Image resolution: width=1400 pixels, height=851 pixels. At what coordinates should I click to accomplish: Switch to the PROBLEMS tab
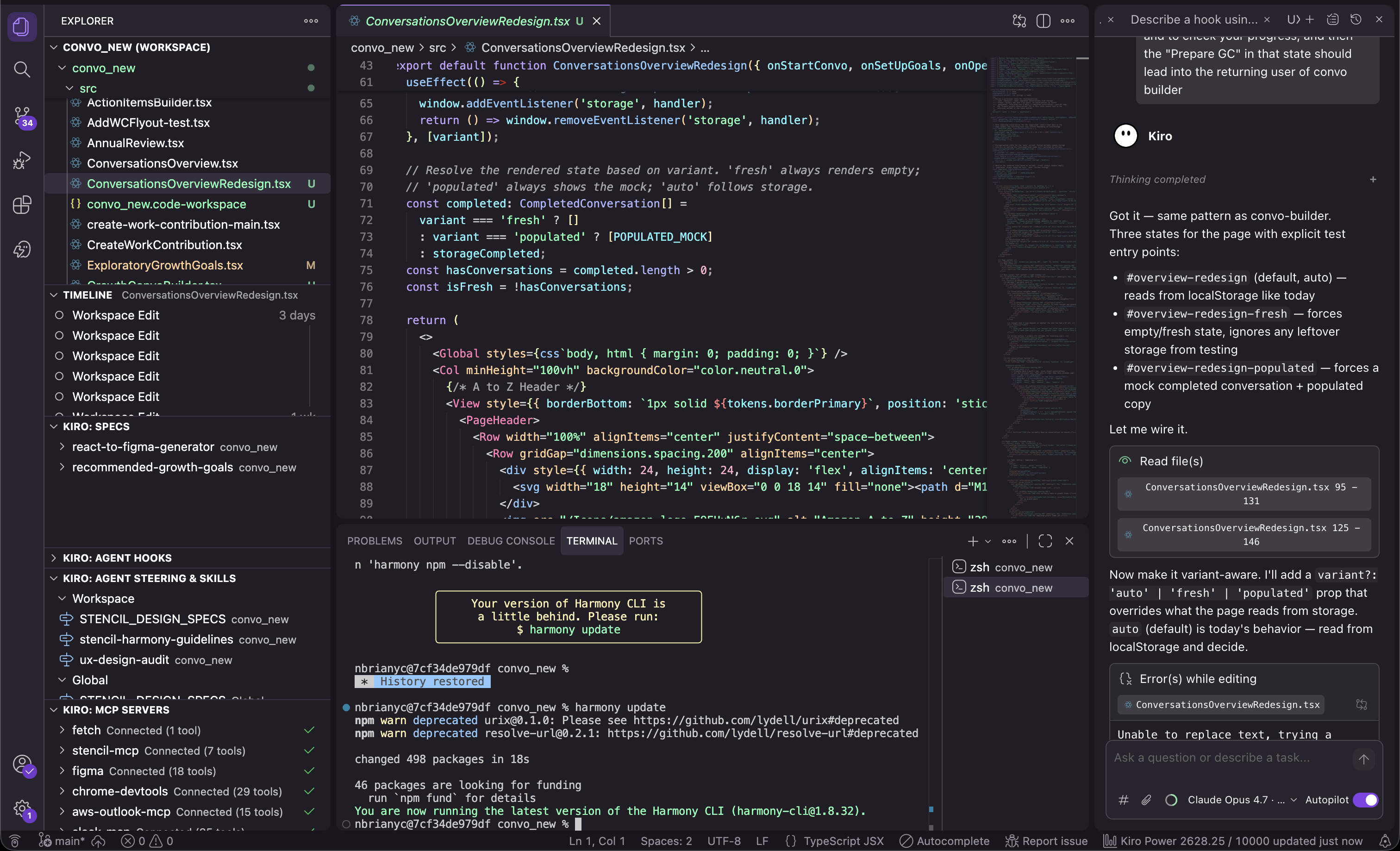pyautogui.click(x=375, y=541)
